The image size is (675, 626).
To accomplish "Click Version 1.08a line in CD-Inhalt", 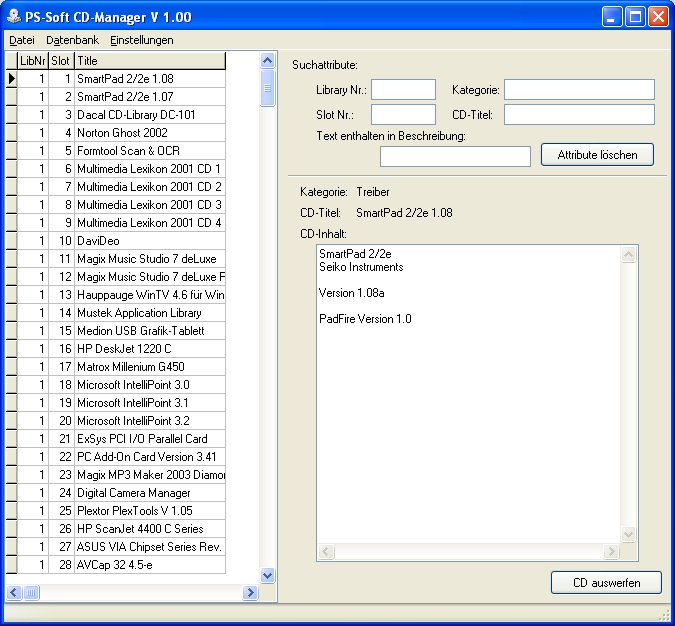I will tap(352, 293).
